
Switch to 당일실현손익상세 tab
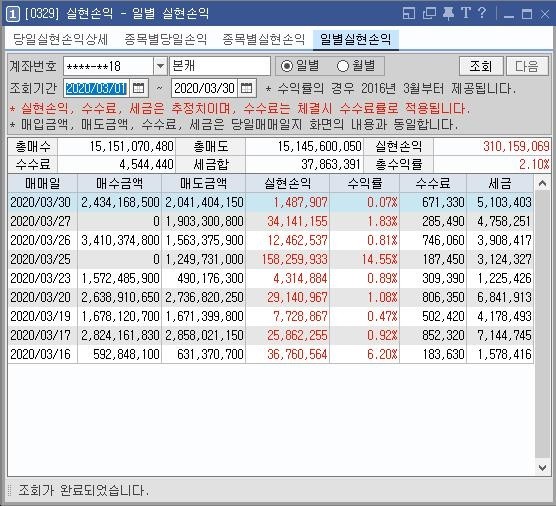(60, 39)
